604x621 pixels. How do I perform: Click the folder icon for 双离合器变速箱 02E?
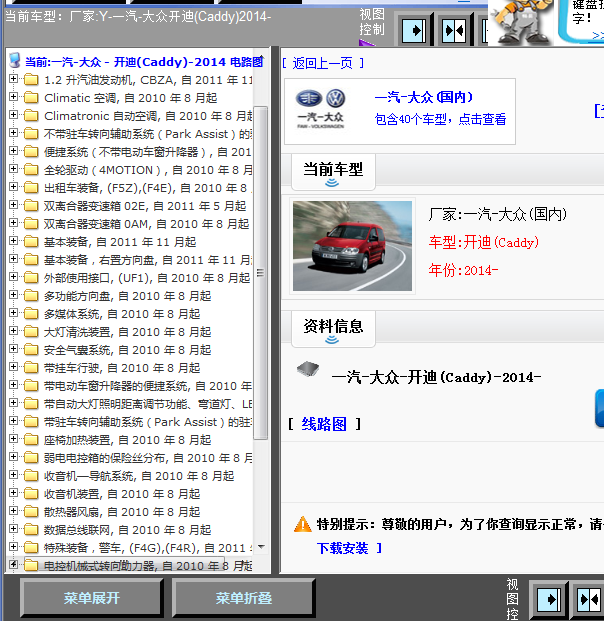click(x=31, y=206)
